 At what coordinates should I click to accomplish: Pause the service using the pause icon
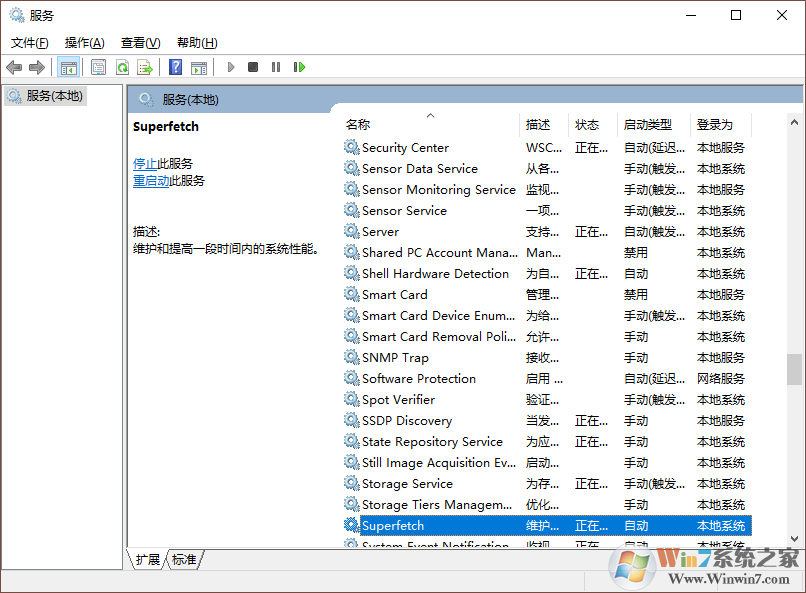click(277, 67)
